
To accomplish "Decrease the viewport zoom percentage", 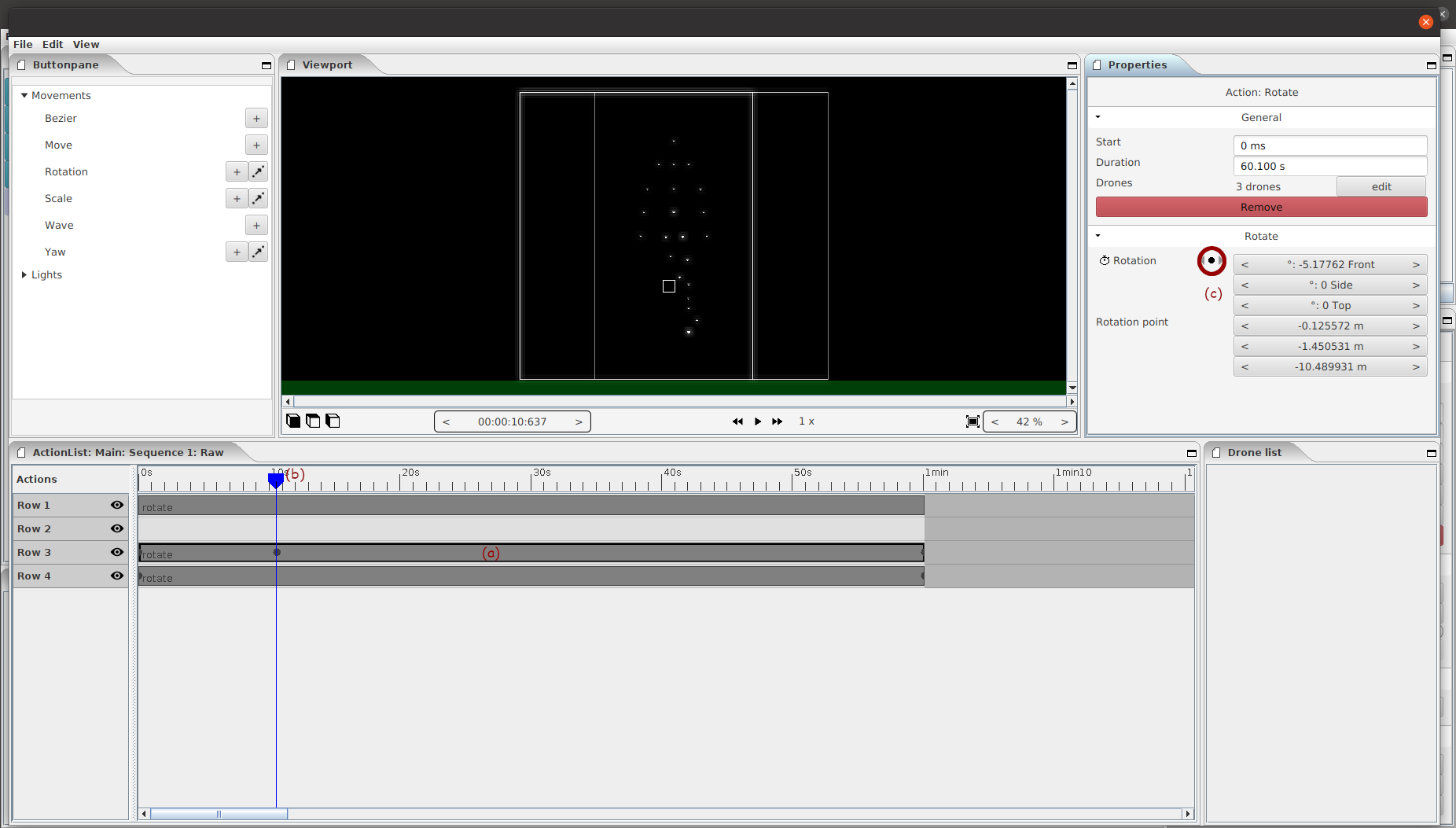I will [995, 421].
